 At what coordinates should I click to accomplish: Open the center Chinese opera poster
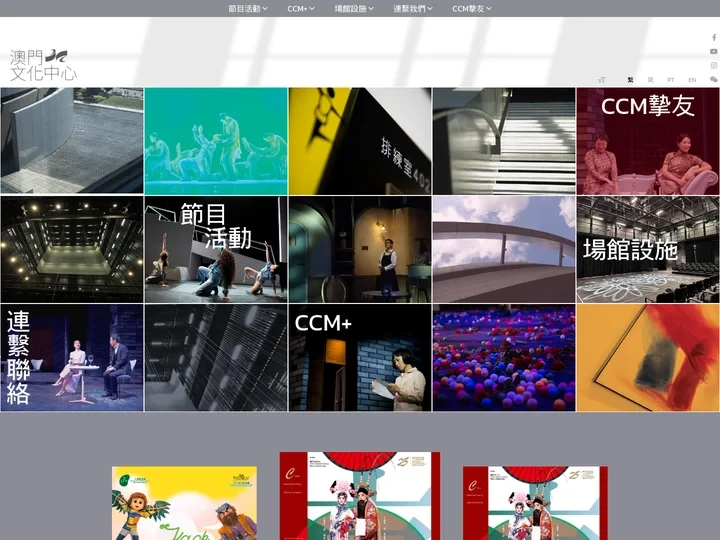pyautogui.click(x=360, y=496)
